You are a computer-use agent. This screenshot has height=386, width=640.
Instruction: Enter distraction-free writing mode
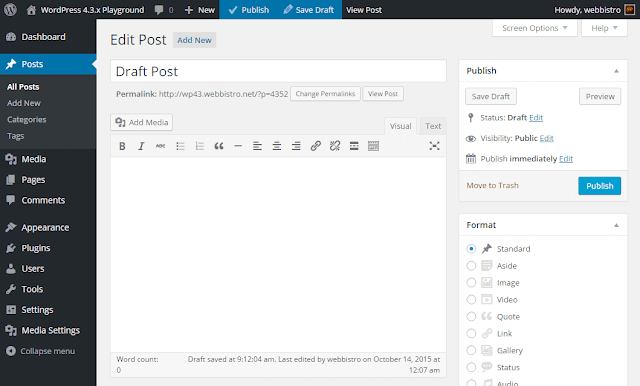(434, 146)
